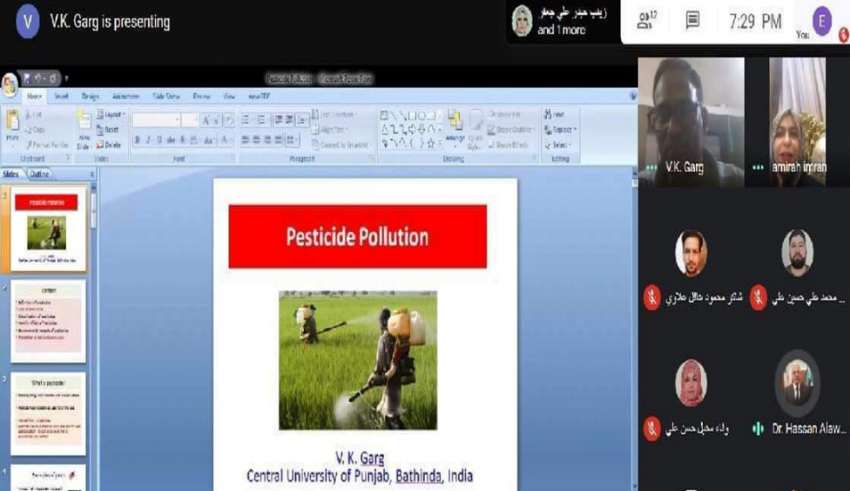Click Dr. Hassan Alaw's green audio indicator

tap(759, 428)
